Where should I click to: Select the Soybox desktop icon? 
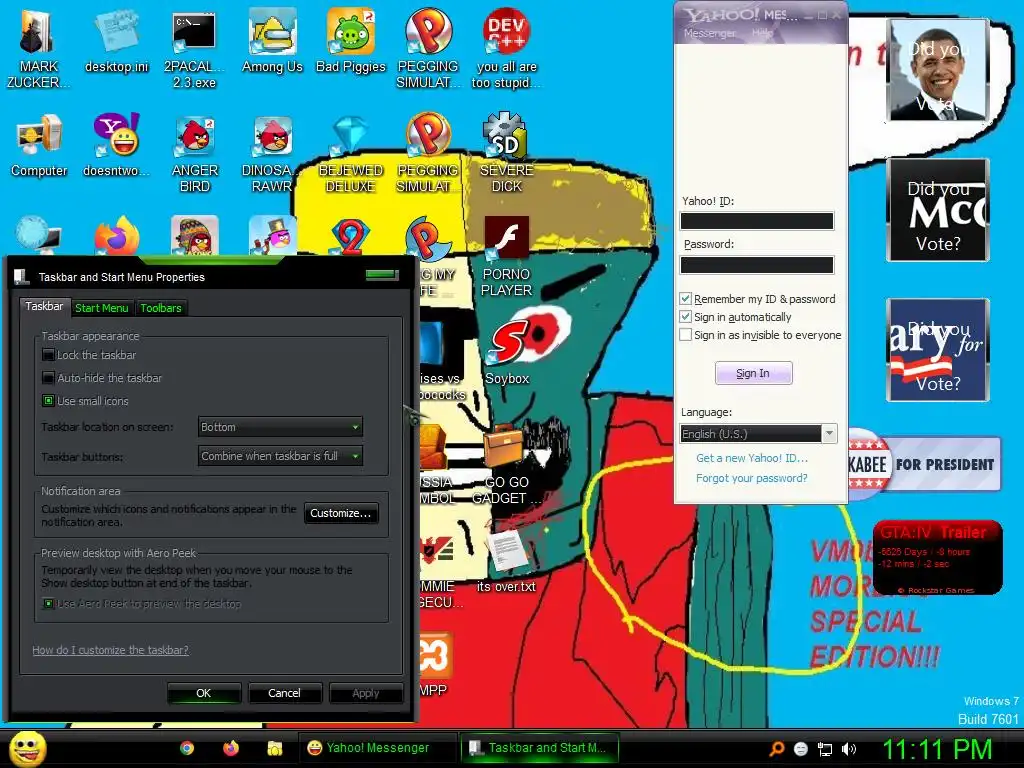coord(507,353)
